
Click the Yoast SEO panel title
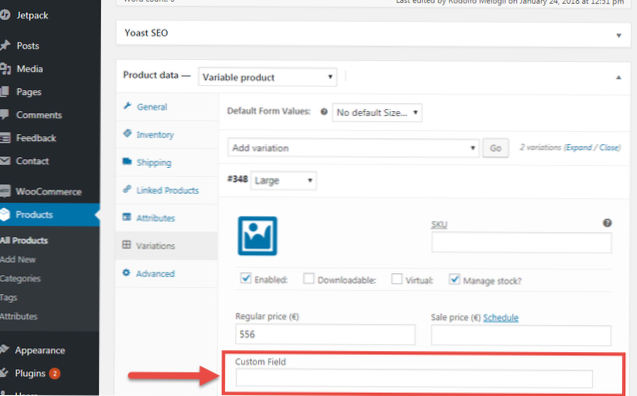tap(146, 33)
